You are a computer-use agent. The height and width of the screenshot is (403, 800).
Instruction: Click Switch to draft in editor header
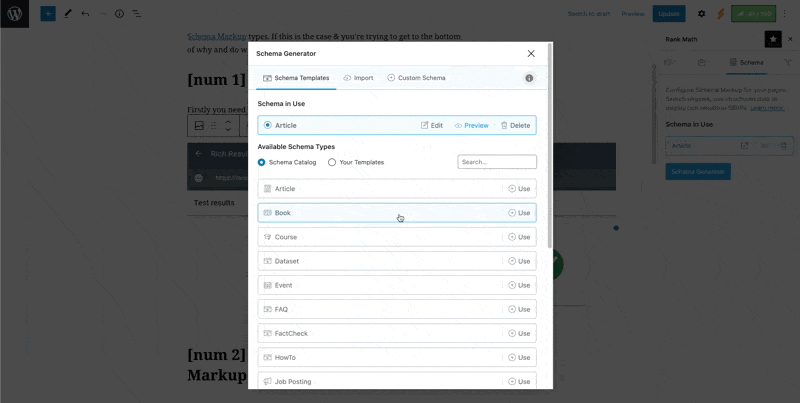pos(589,14)
